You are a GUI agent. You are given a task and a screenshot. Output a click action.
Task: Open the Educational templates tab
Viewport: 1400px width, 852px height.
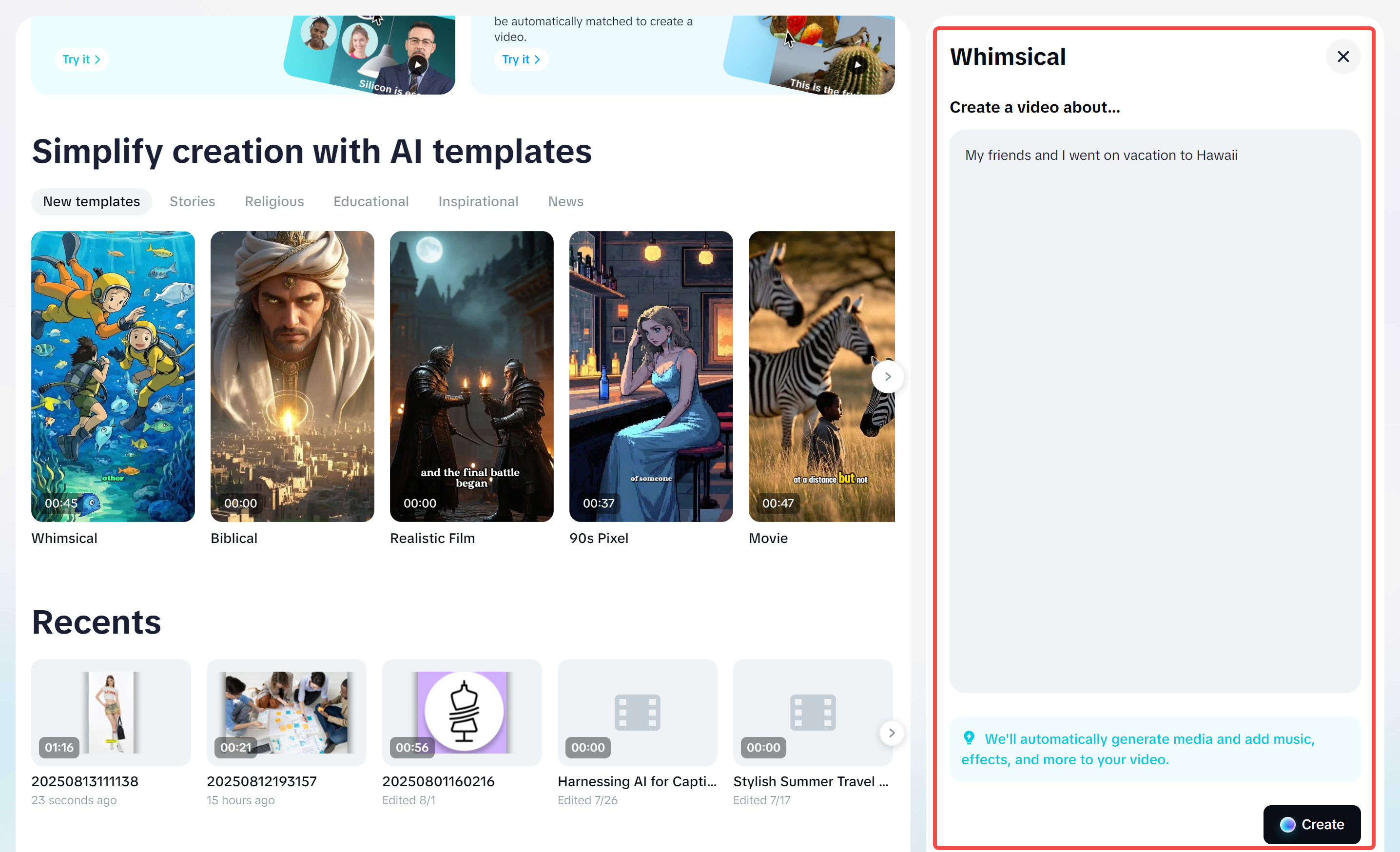(370, 202)
